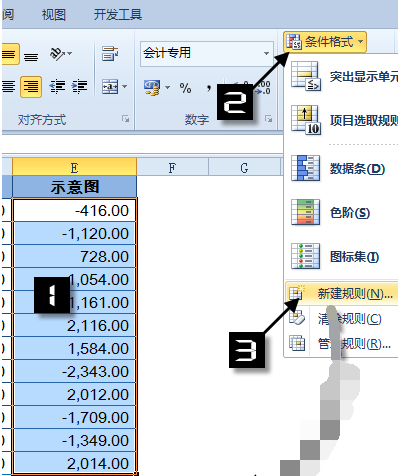Click the manage rules icon
The width and height of the screenshot is (402, 476).
[297, 343]
